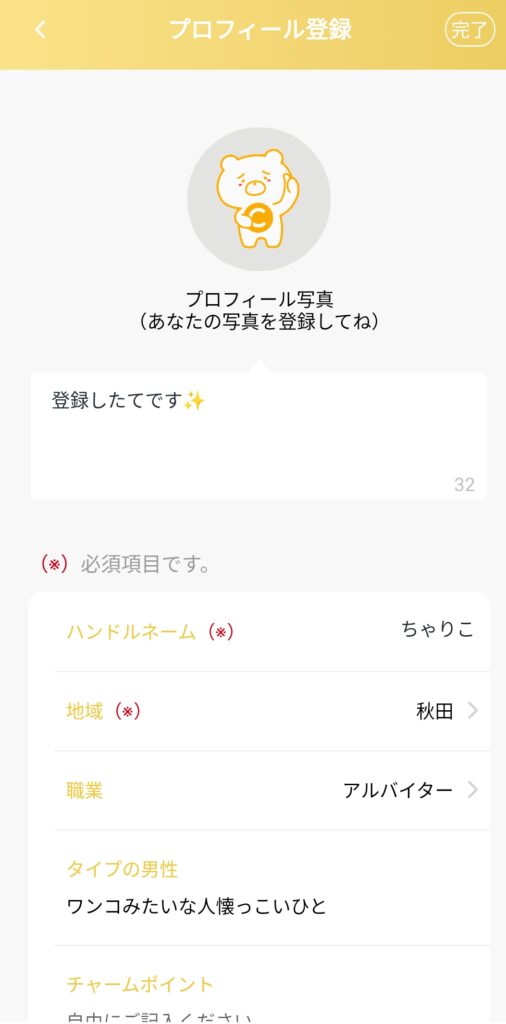
Task: Click the プロフィール登録 header title
Action: pyautogui.click(x=261, y=29)
